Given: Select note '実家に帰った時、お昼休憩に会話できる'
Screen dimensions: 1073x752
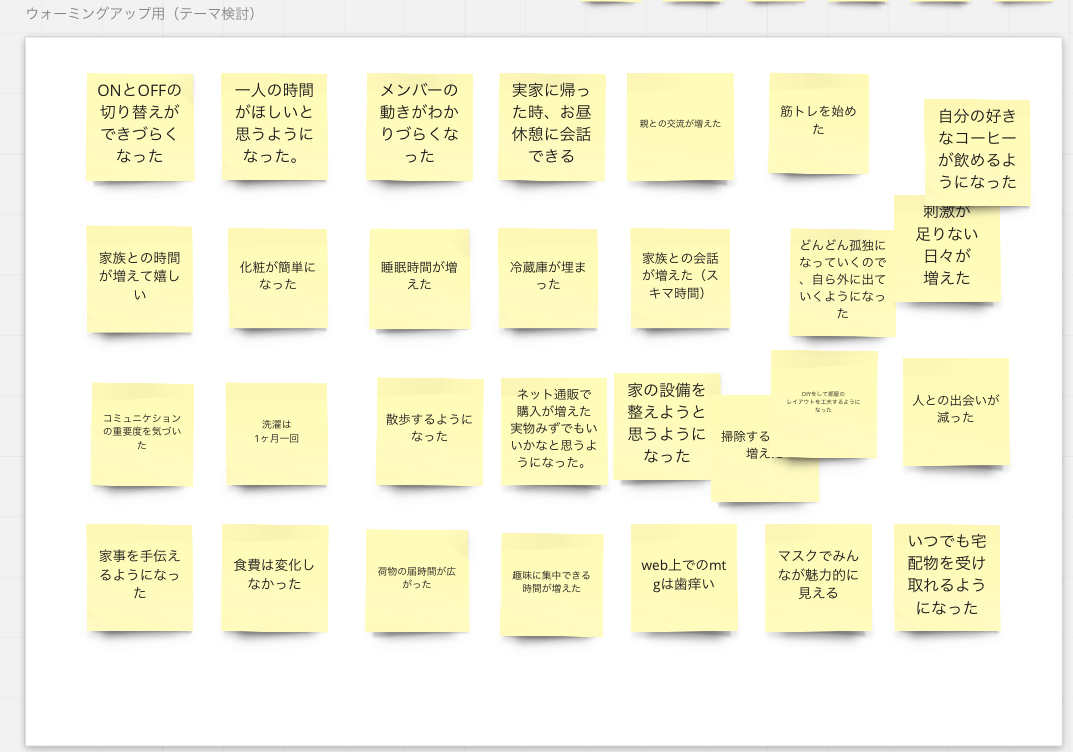Looking at the screenshot, I should click(552, 127).
